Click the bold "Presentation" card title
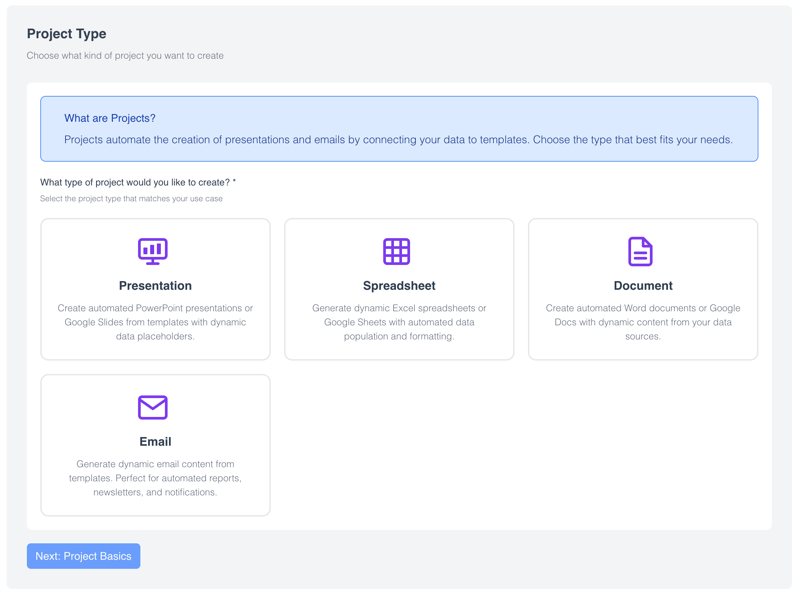 (155, 286)
